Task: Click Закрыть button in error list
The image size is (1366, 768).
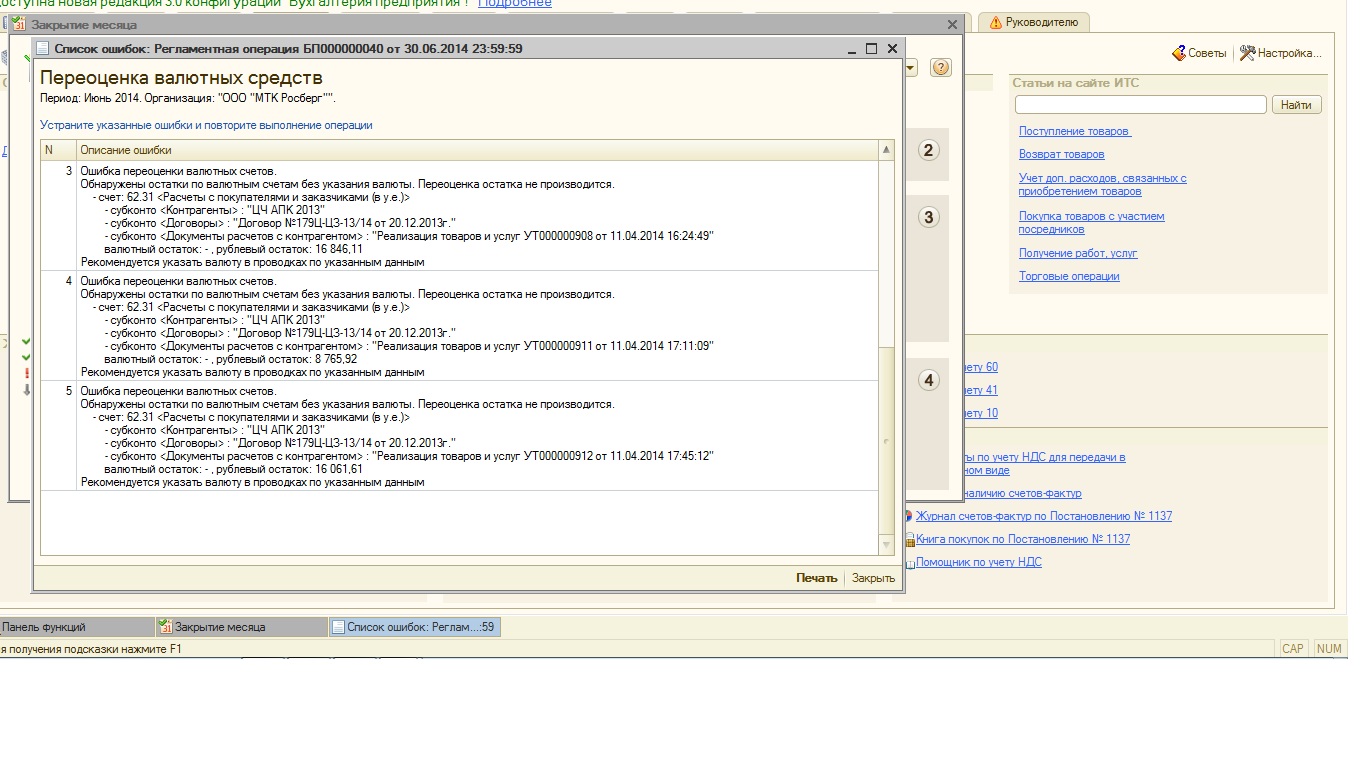Action: pos(873,578)
